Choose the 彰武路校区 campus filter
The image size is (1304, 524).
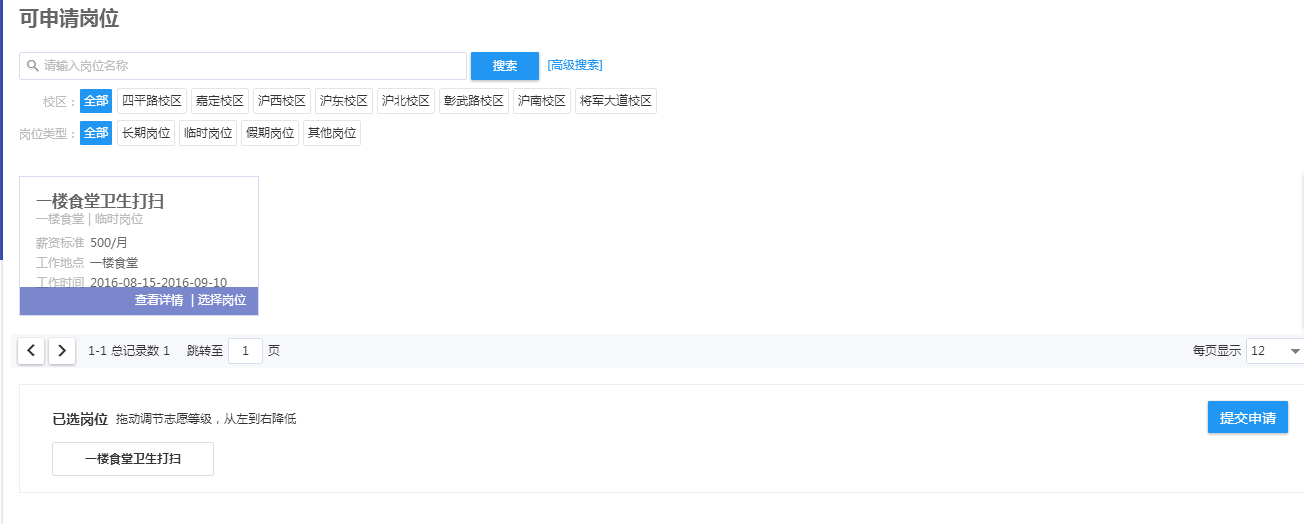pyautogui.click(x=474, y=101)
